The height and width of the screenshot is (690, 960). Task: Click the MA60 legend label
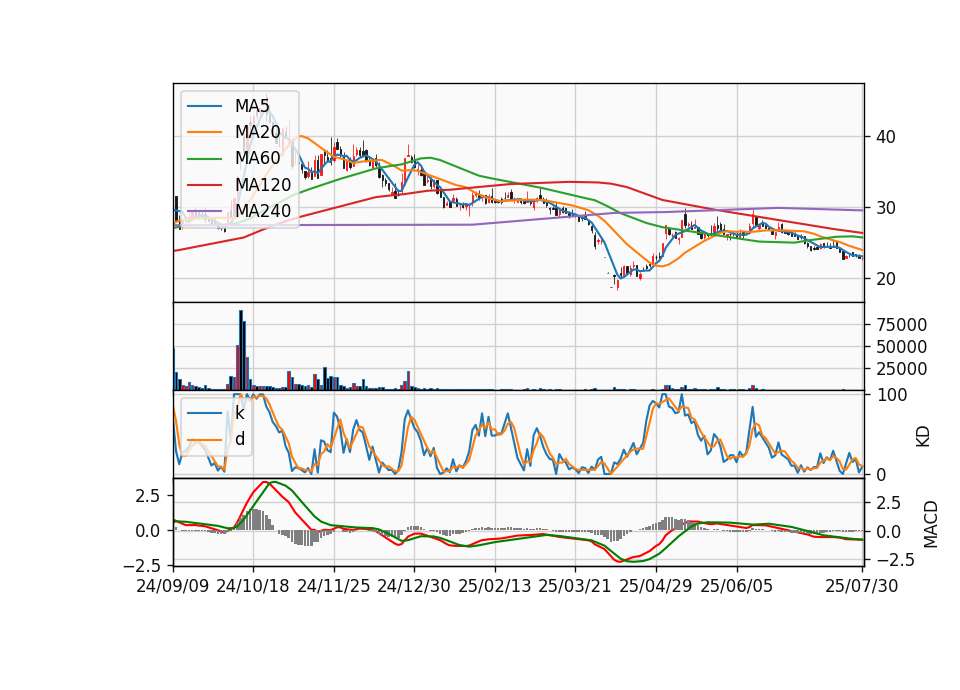point(257,158)
